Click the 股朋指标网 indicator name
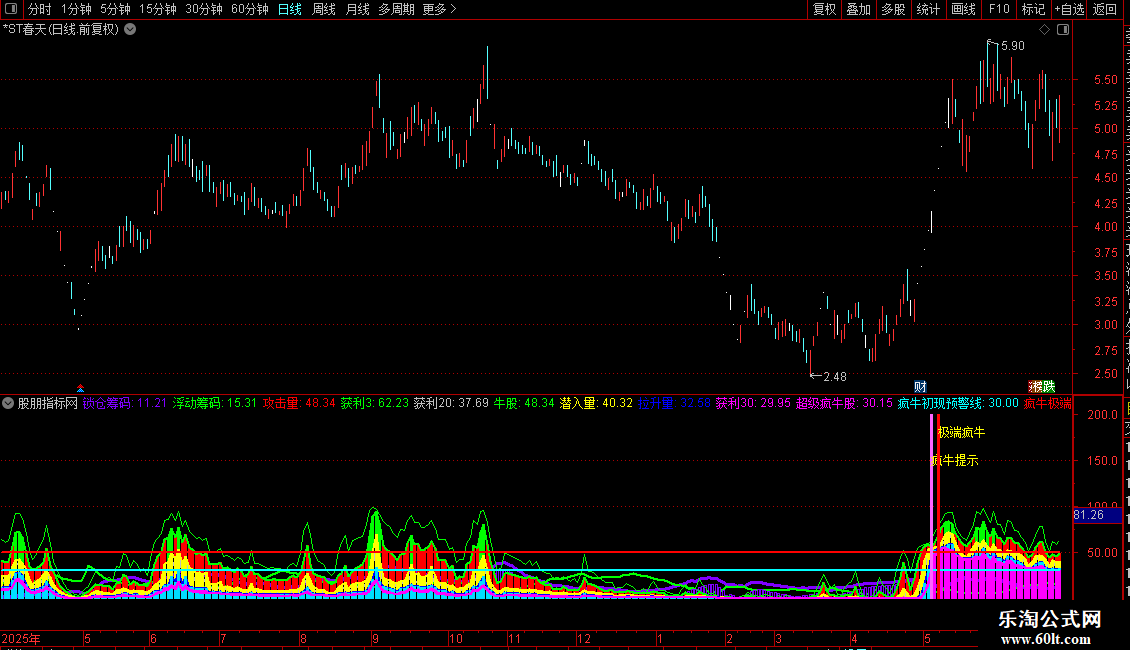The image size is (1130, 650). (x=48, y=404)
